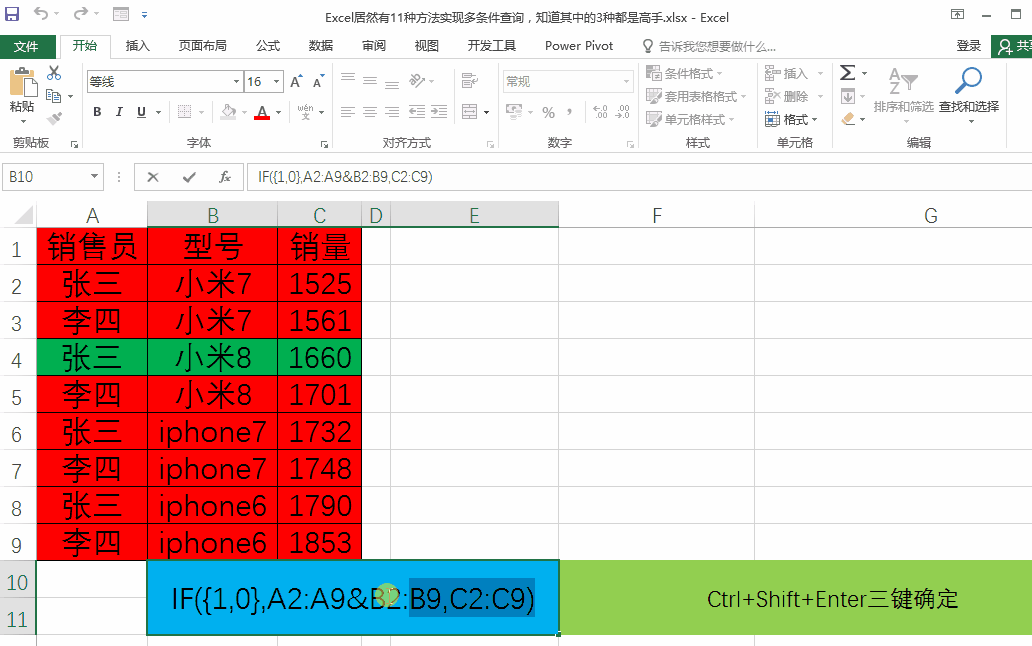Show the phonetic guide (wén) options
The height and width of the screenshot is (646, 1032).
(x=306, y=112)
